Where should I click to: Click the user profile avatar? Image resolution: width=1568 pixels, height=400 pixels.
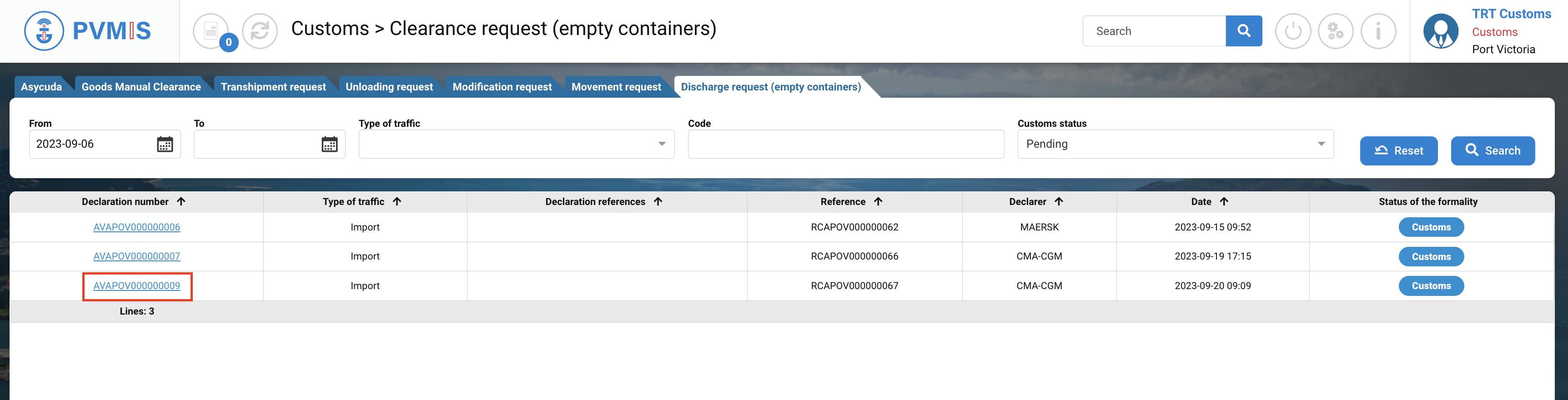[1440, 30]
